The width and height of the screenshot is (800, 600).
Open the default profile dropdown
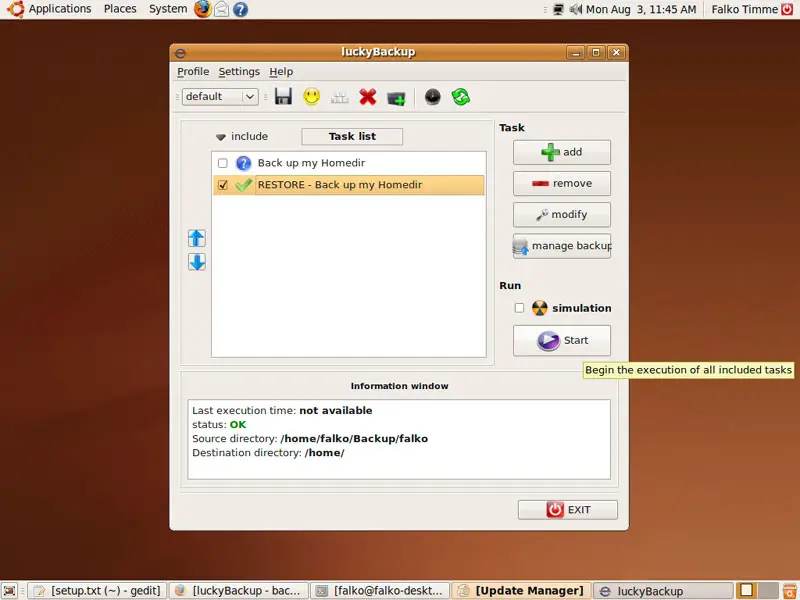220,96
